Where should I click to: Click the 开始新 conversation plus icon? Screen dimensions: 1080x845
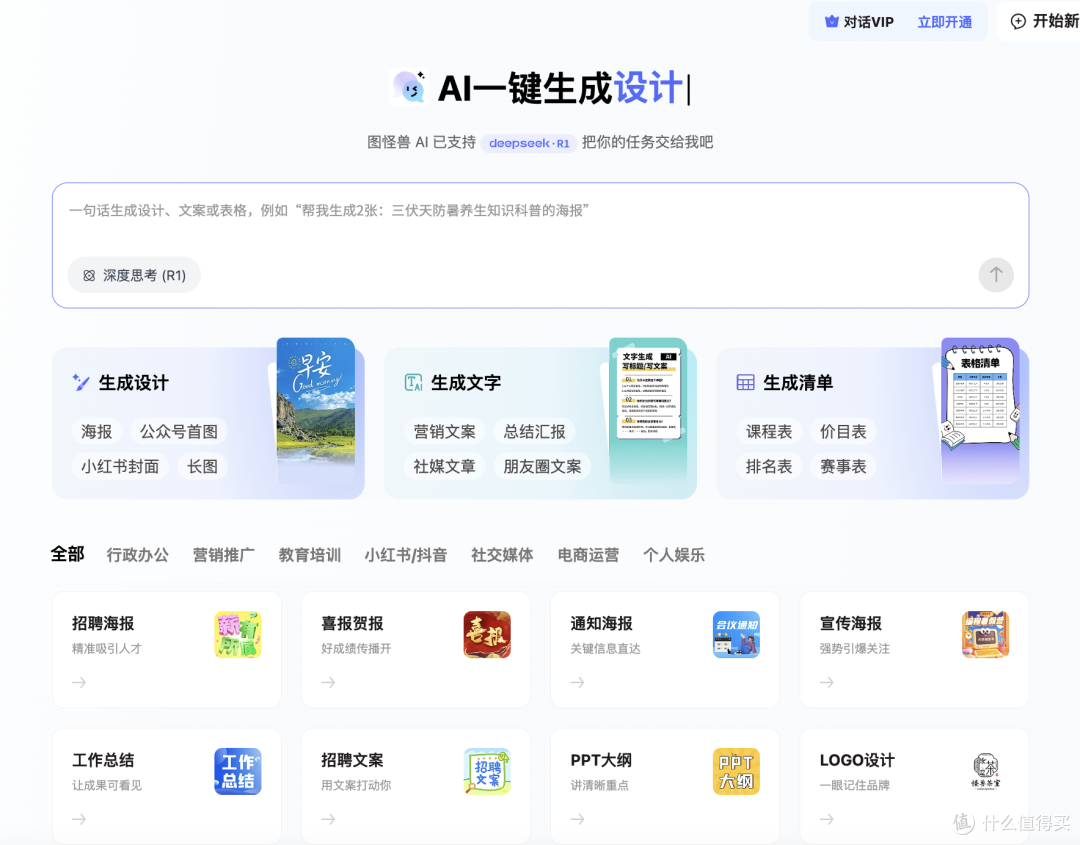1017,21
